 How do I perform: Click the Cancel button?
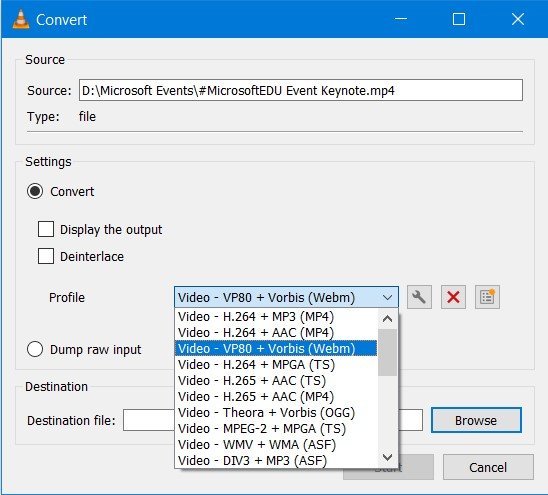(488, 467)
